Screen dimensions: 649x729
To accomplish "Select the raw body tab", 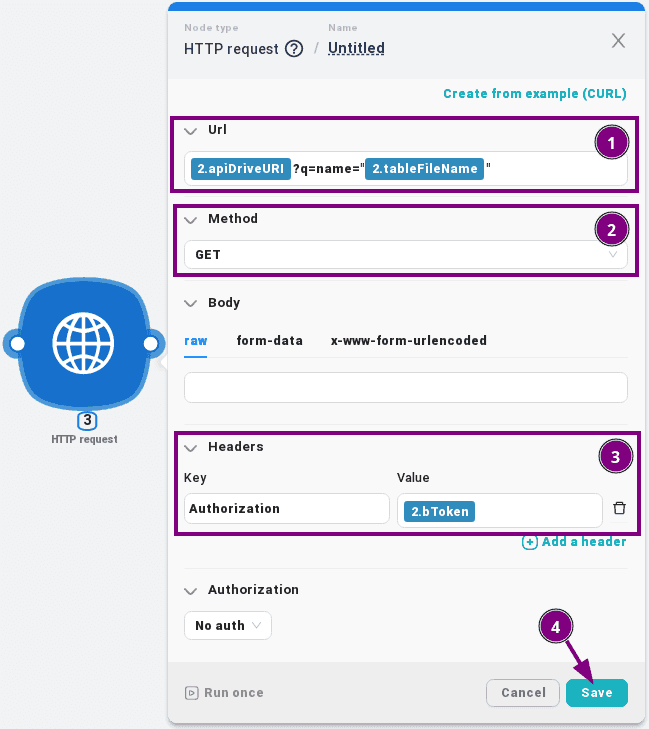I will [195, 340].
